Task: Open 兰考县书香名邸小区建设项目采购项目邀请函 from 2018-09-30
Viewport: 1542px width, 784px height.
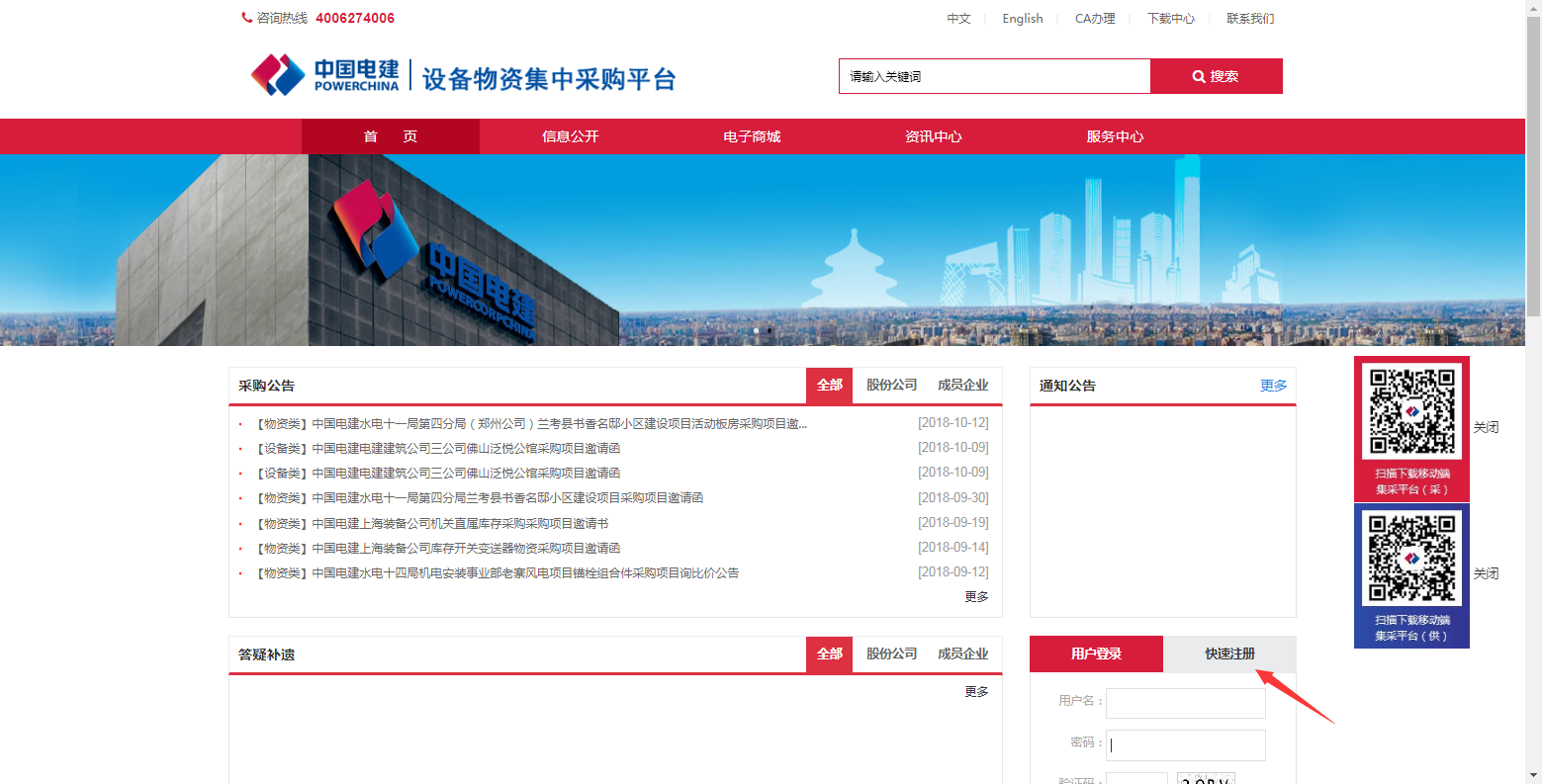Action: (x=480, y=498)
